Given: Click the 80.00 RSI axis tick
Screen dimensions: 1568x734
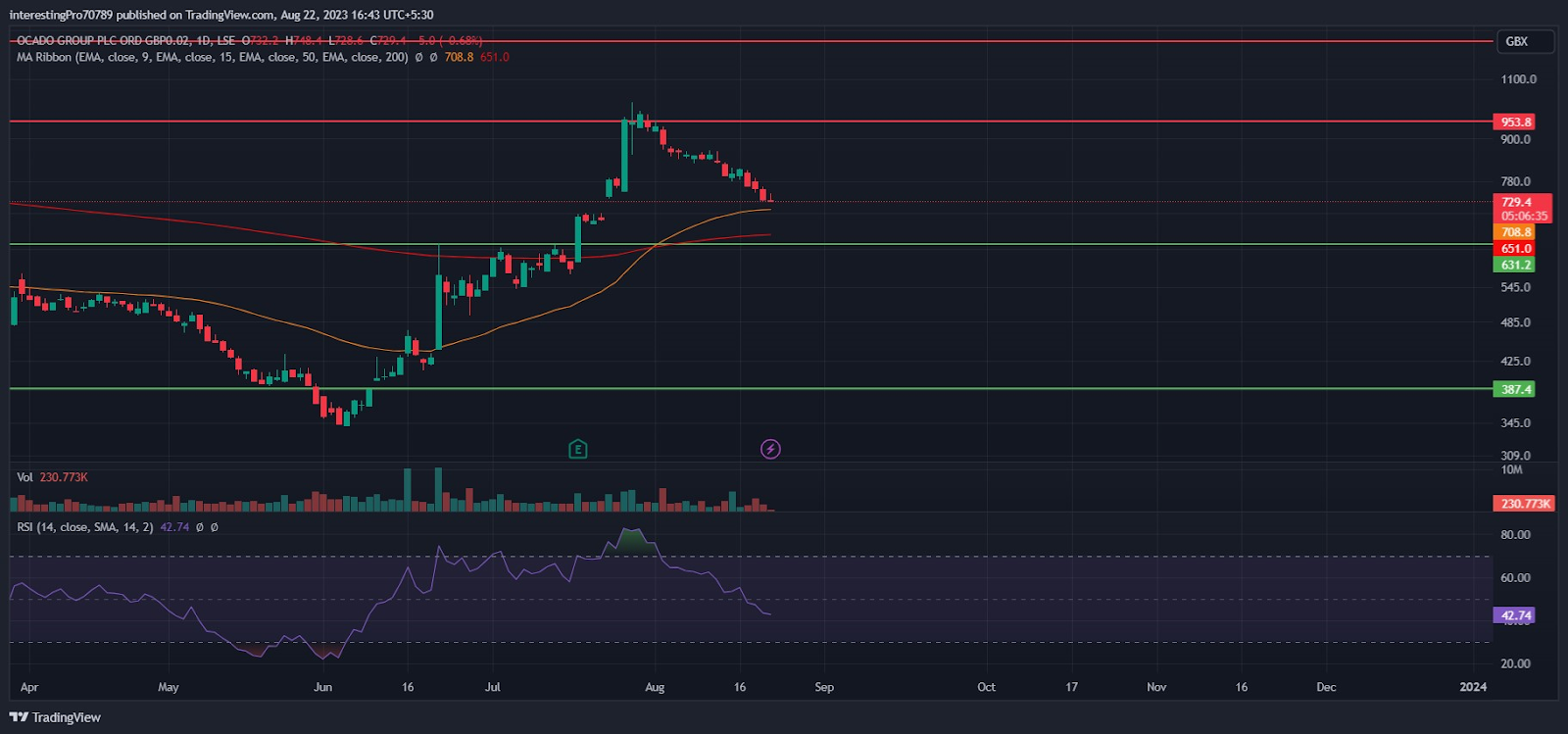Looking at the screenshot, I should (x=1515, y=535).
